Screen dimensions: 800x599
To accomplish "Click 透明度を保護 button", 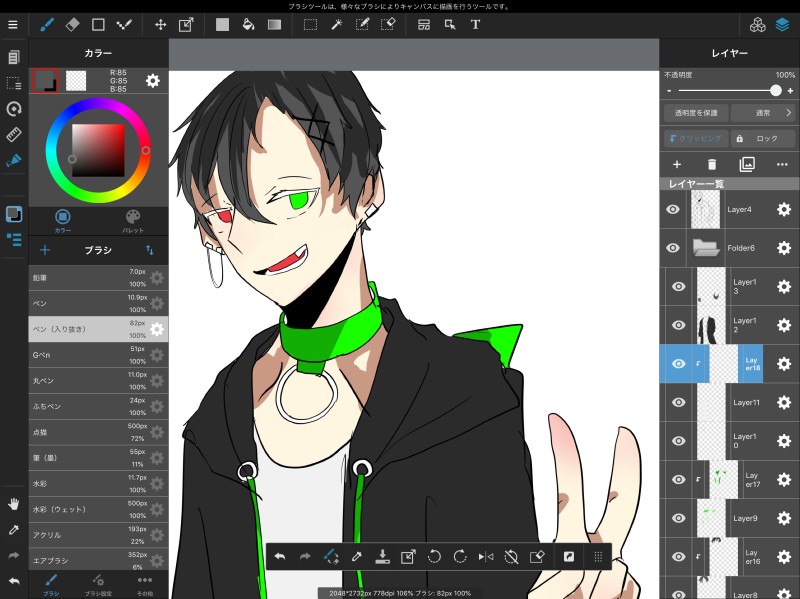I will 696,113.
